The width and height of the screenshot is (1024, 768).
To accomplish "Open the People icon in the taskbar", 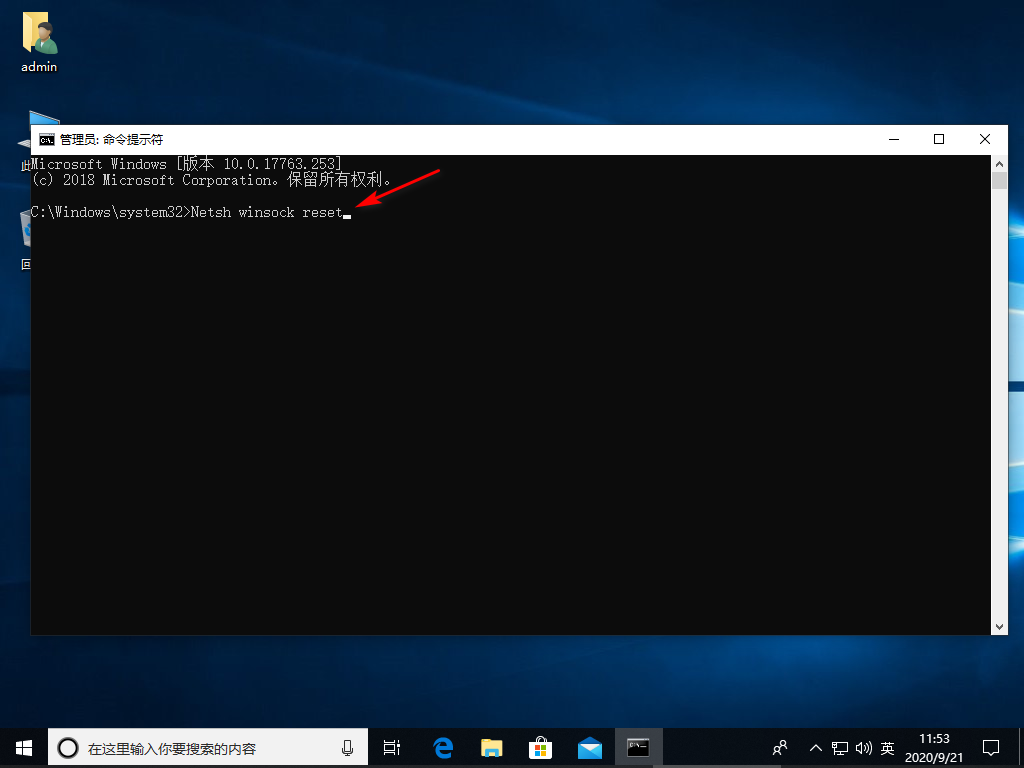I will [x=779, y=747].
